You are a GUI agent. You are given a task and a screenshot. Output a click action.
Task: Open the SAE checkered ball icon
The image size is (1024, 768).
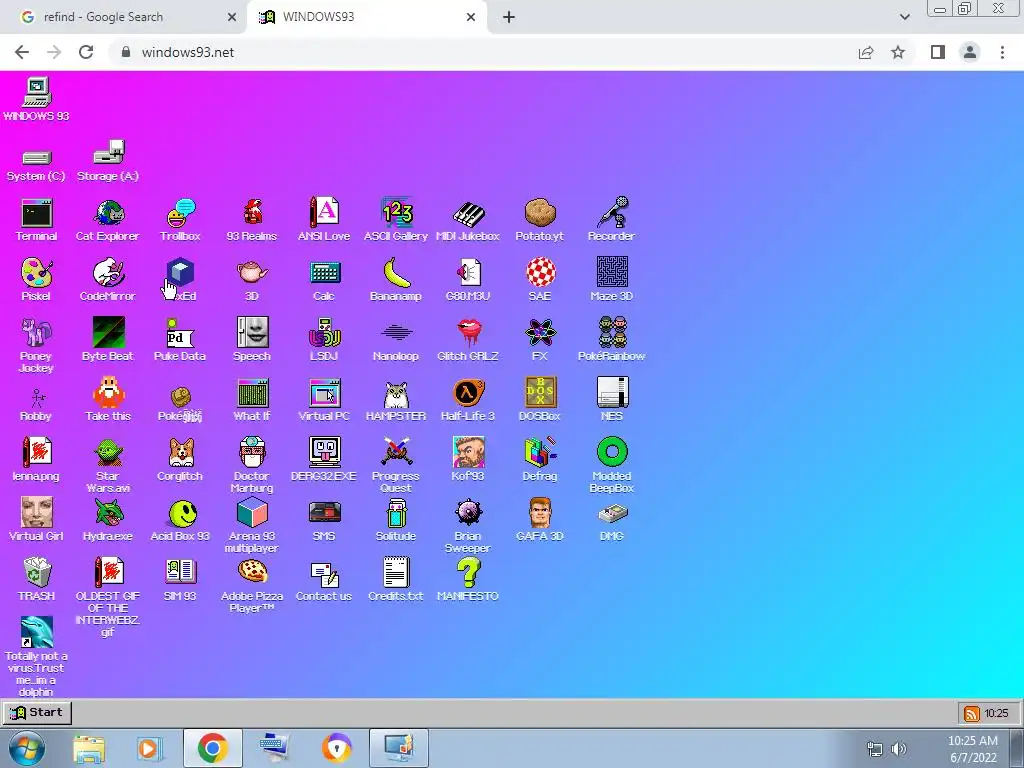click(540, 280)
